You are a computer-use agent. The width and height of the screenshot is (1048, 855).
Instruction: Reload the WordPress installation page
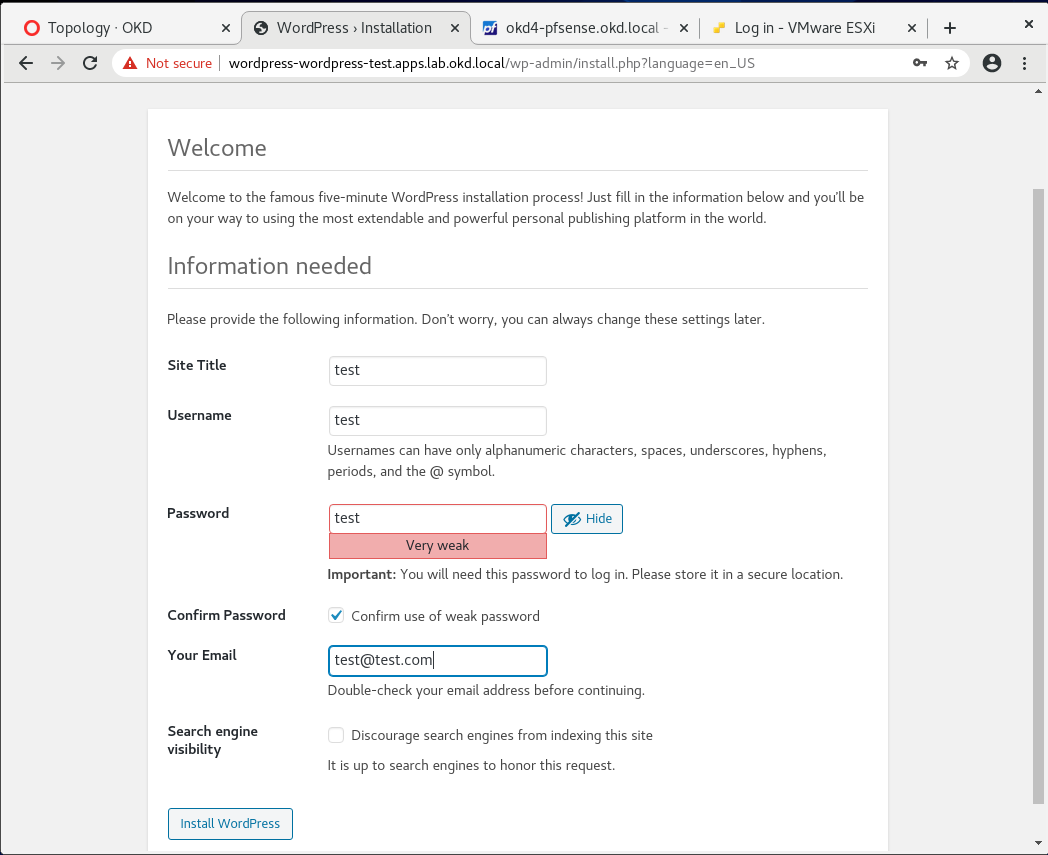[x=90, y=63]
